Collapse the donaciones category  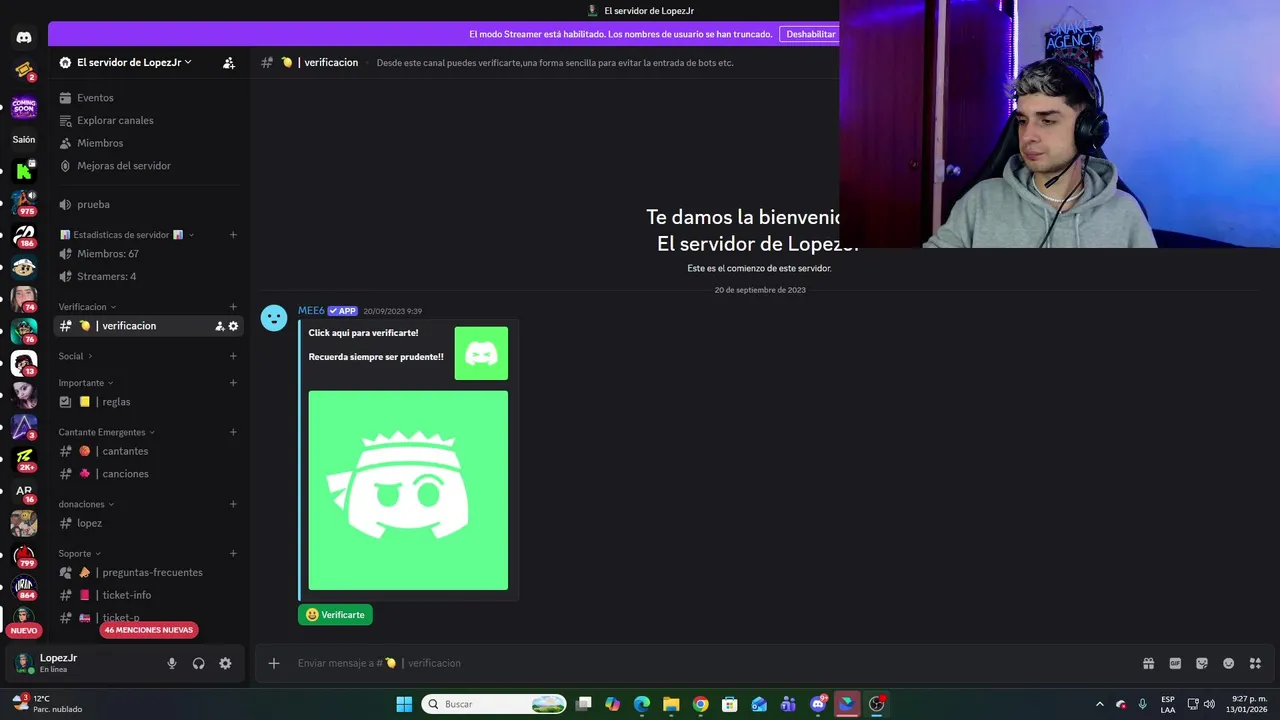[86, 504]
